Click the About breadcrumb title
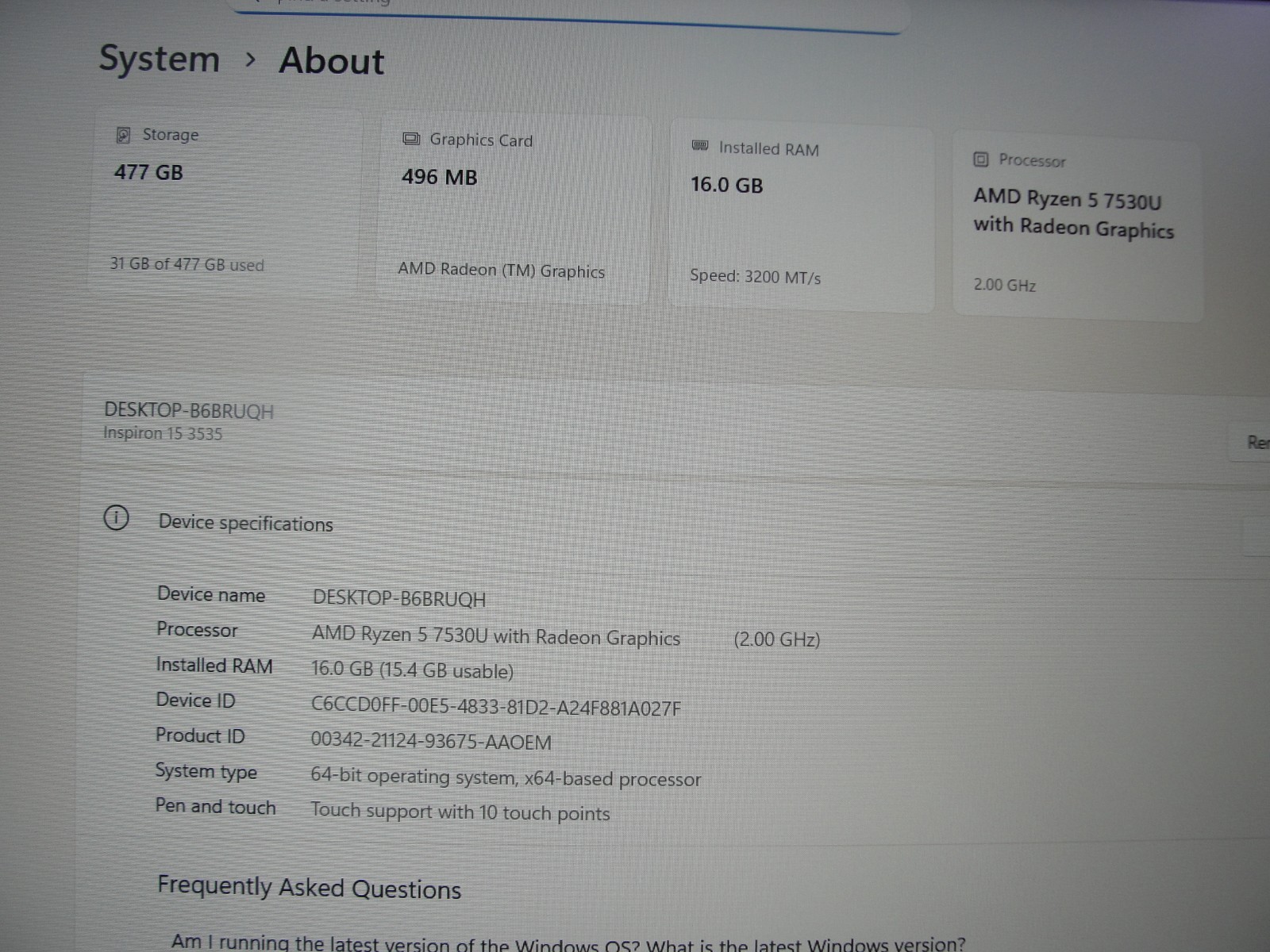 coord(332,61)
